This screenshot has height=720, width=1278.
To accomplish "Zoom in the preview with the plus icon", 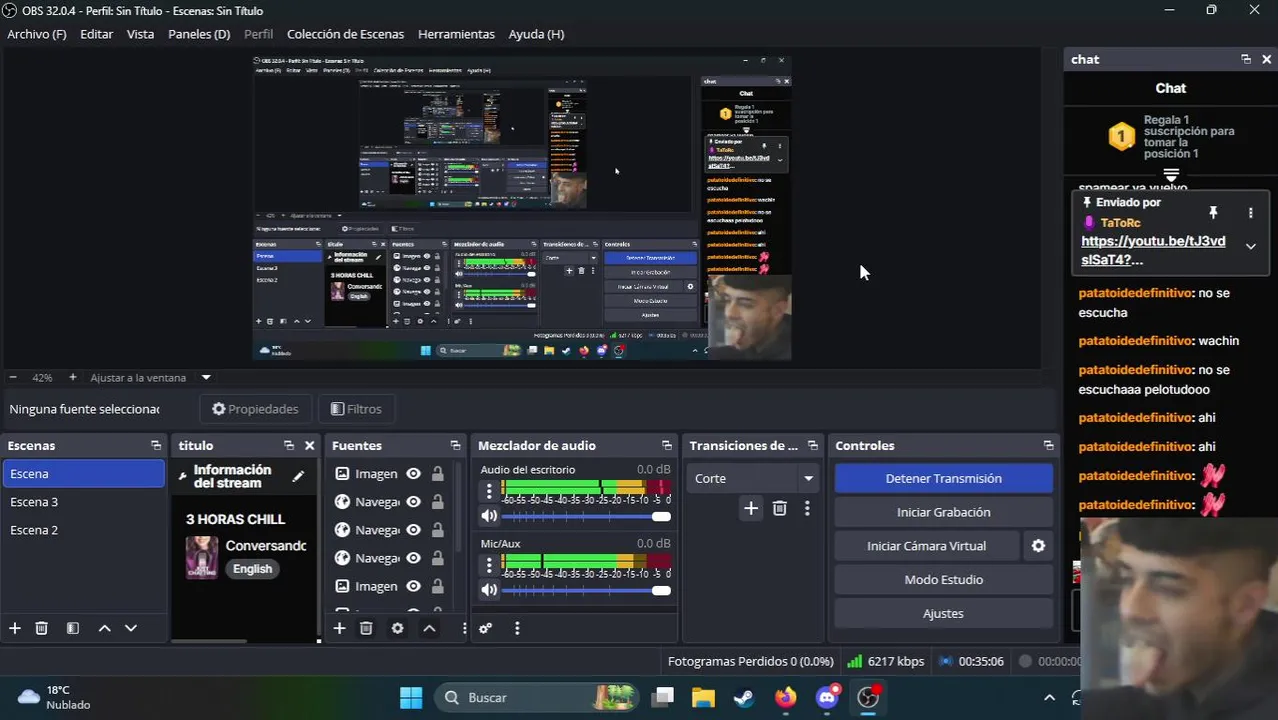I will (x=72, y=377).
